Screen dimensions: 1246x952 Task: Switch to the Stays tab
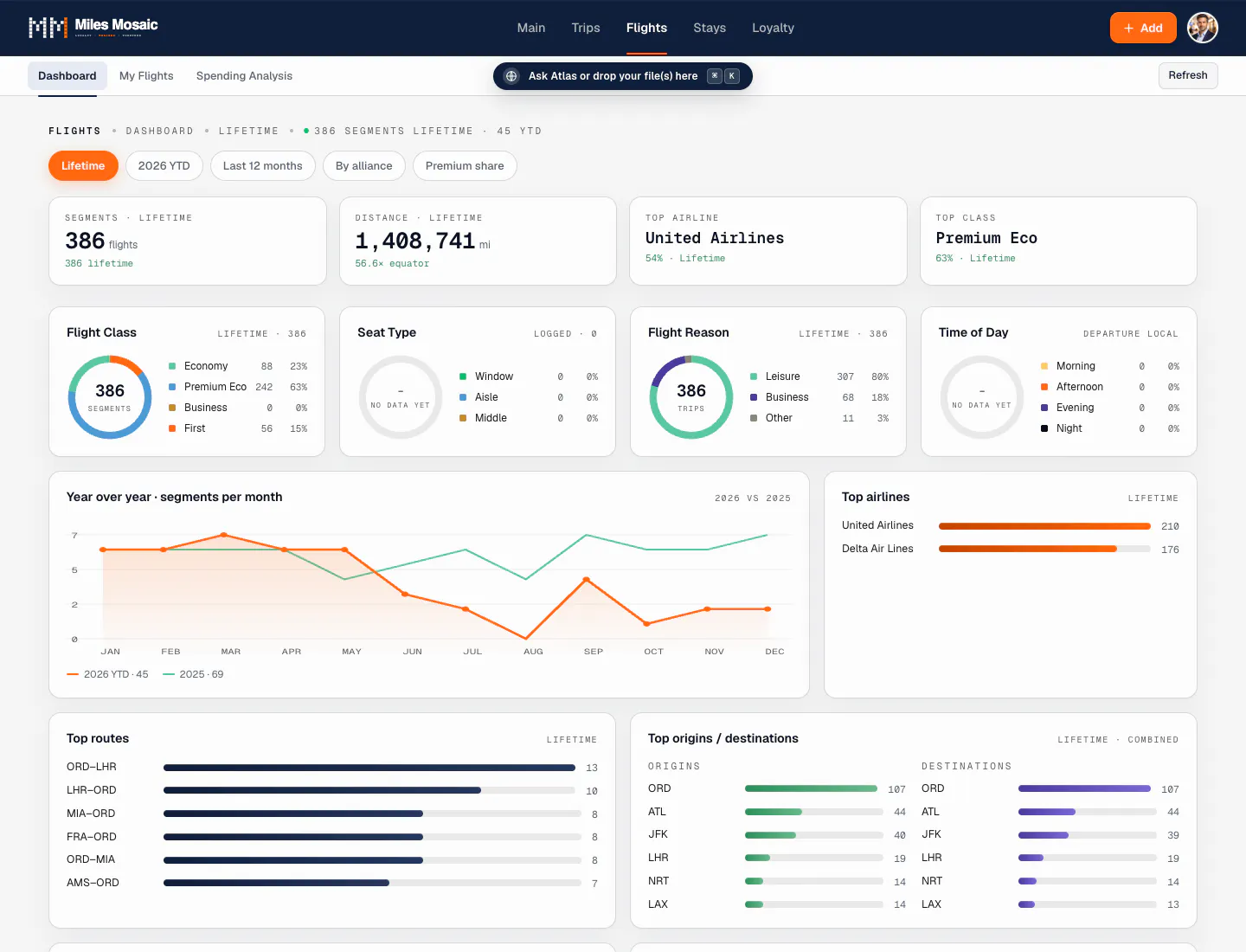click(710, 28)
